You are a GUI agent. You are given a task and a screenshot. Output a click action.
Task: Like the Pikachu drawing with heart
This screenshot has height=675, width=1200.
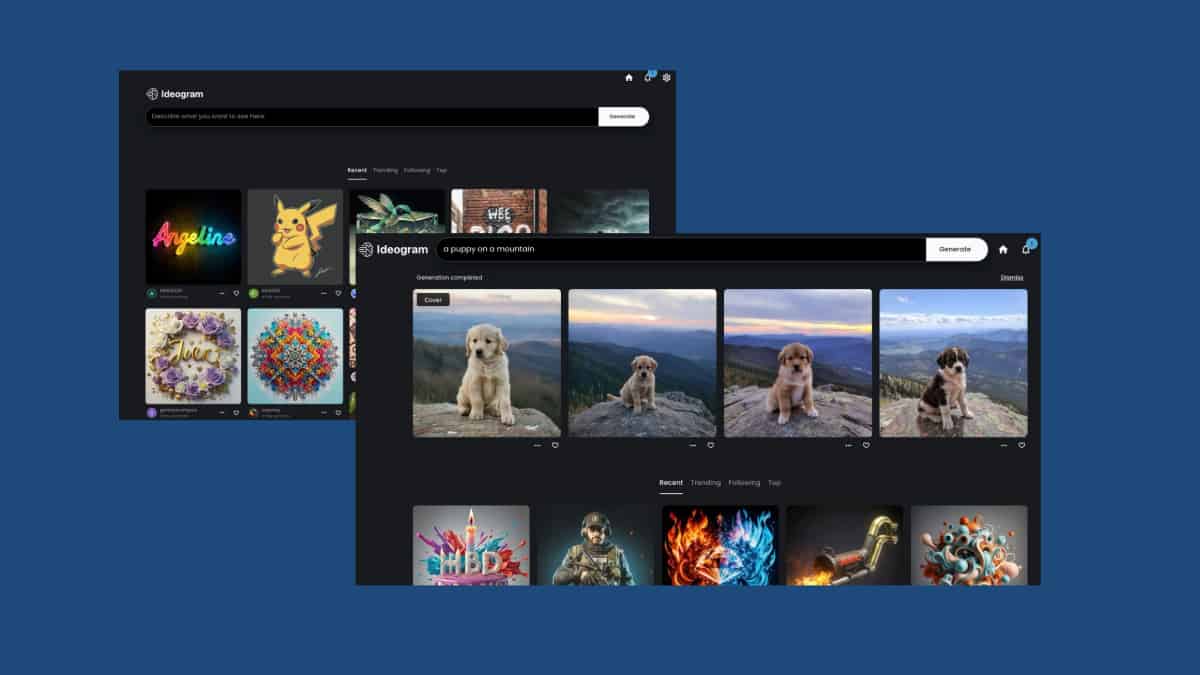pos(338,293)
